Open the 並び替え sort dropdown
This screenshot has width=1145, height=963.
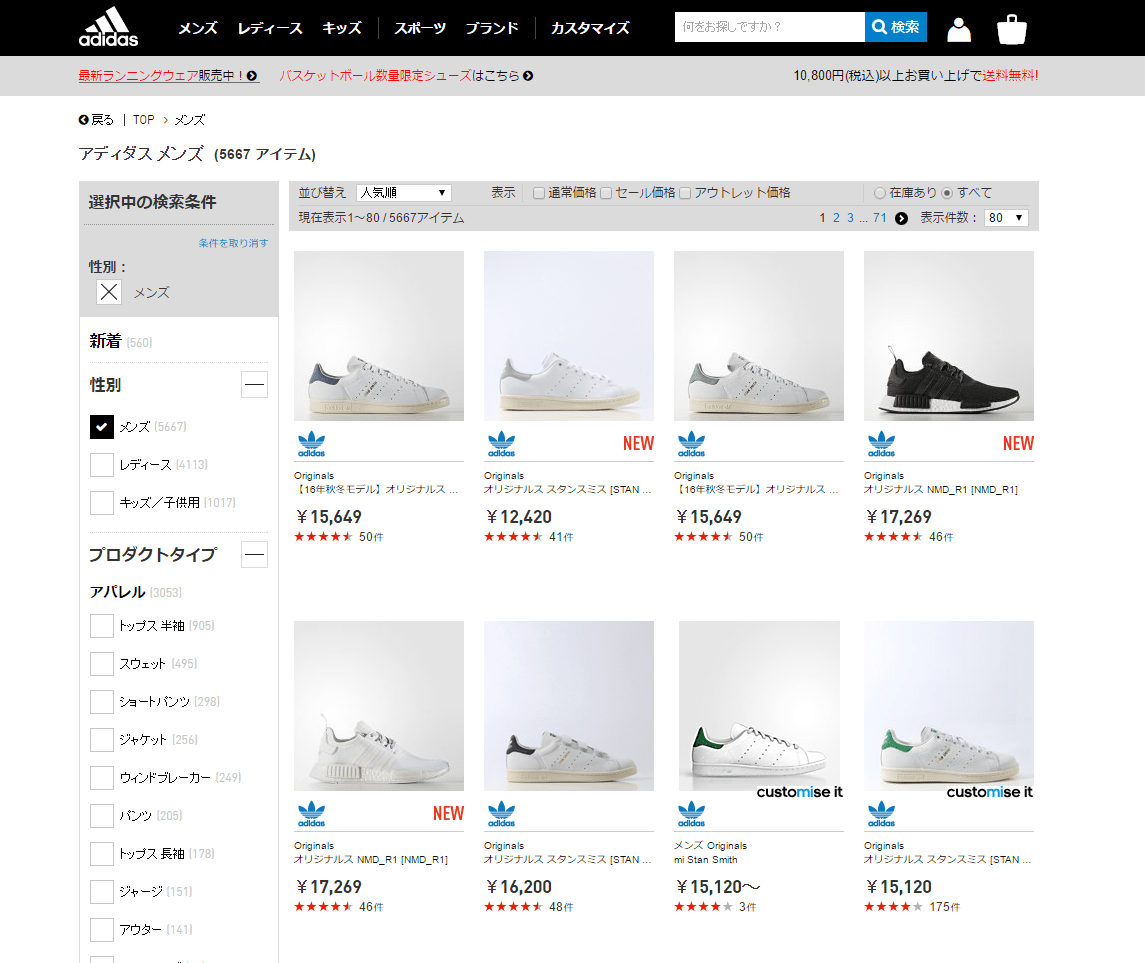[x=404, y=192]
